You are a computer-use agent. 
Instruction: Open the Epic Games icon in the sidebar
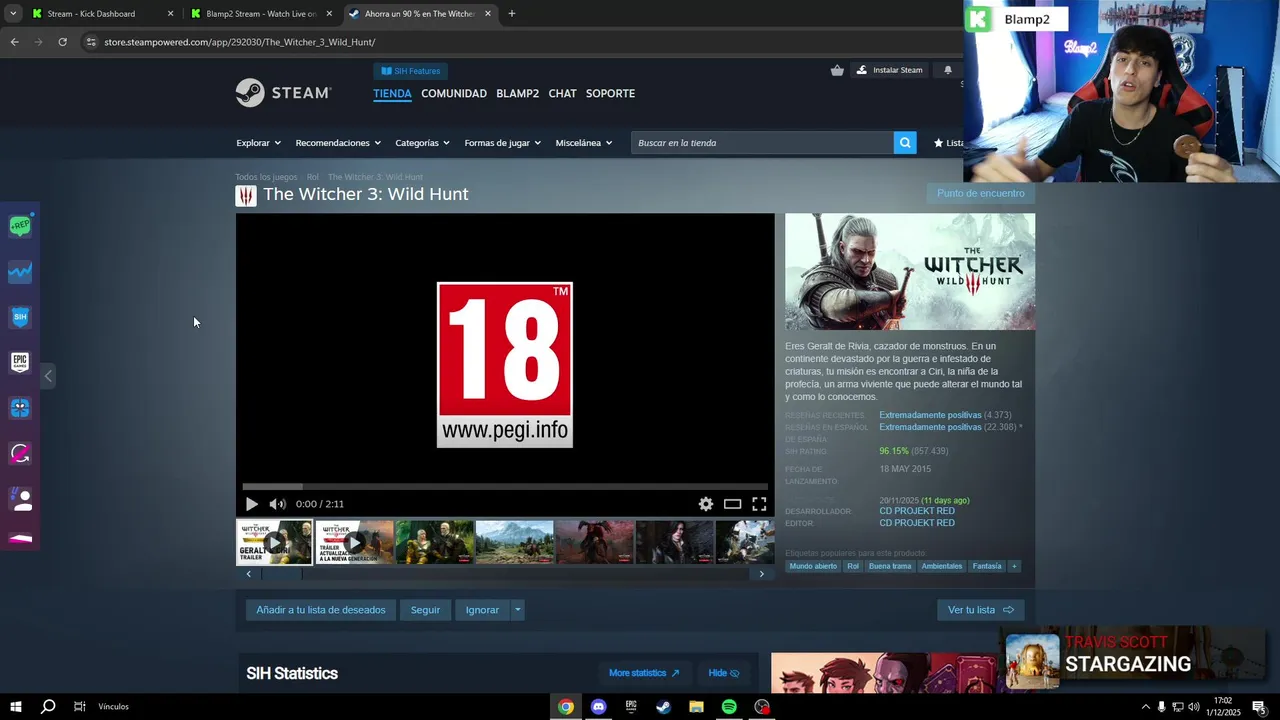[20, 362]
